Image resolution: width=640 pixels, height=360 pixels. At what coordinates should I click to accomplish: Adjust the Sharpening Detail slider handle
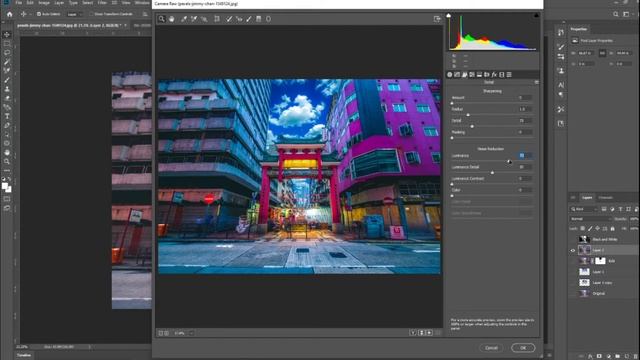tap(472, 126)
